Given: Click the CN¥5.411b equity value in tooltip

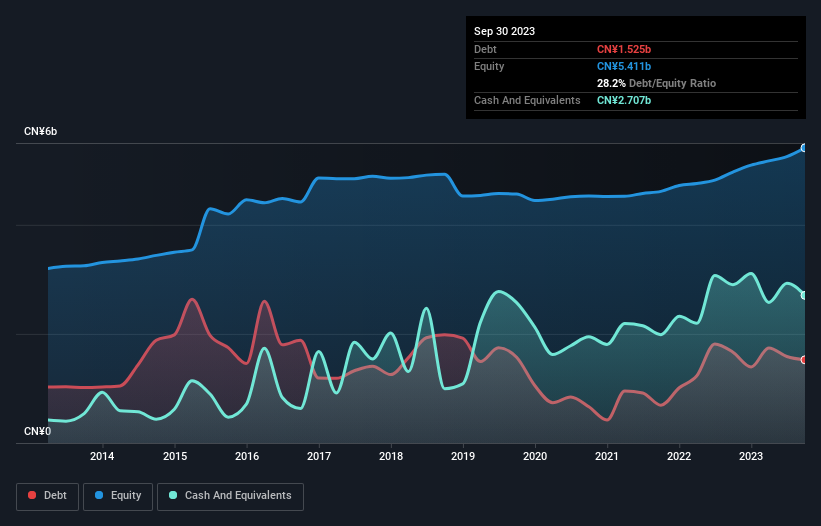Looking at the screenshot, I should click(626, 66).
